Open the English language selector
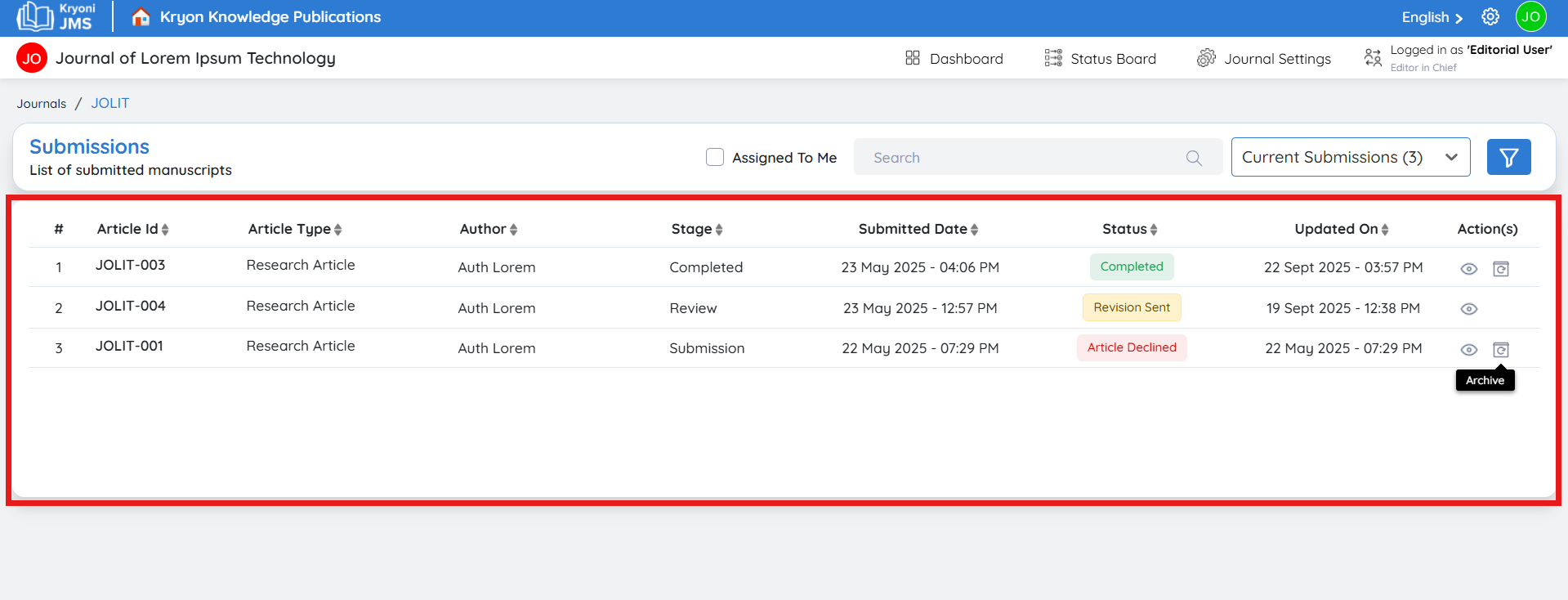 (x=1432, y=17)
